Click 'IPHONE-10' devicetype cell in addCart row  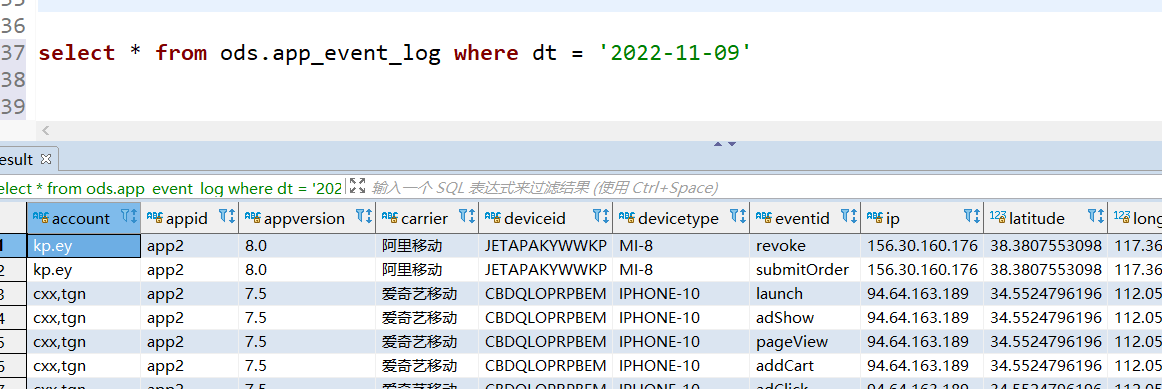pyautogui.click(x=681, y=366)
